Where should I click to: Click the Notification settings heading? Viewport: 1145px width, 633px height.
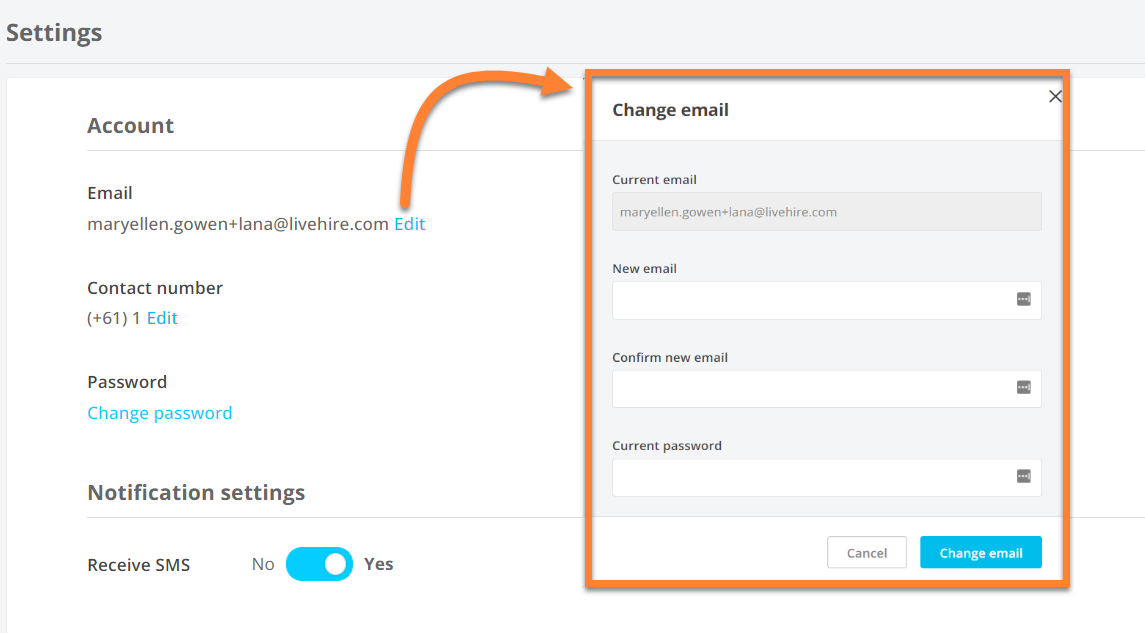pos(196,492)
